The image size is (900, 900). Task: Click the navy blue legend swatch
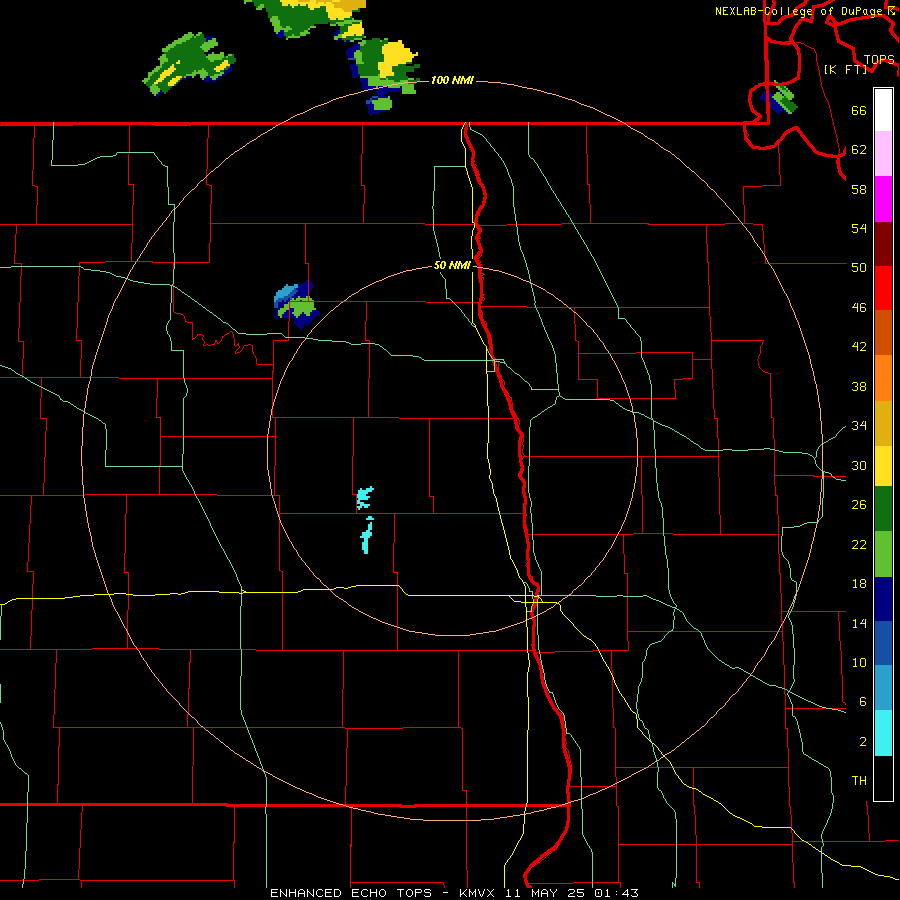click(883, 599)
